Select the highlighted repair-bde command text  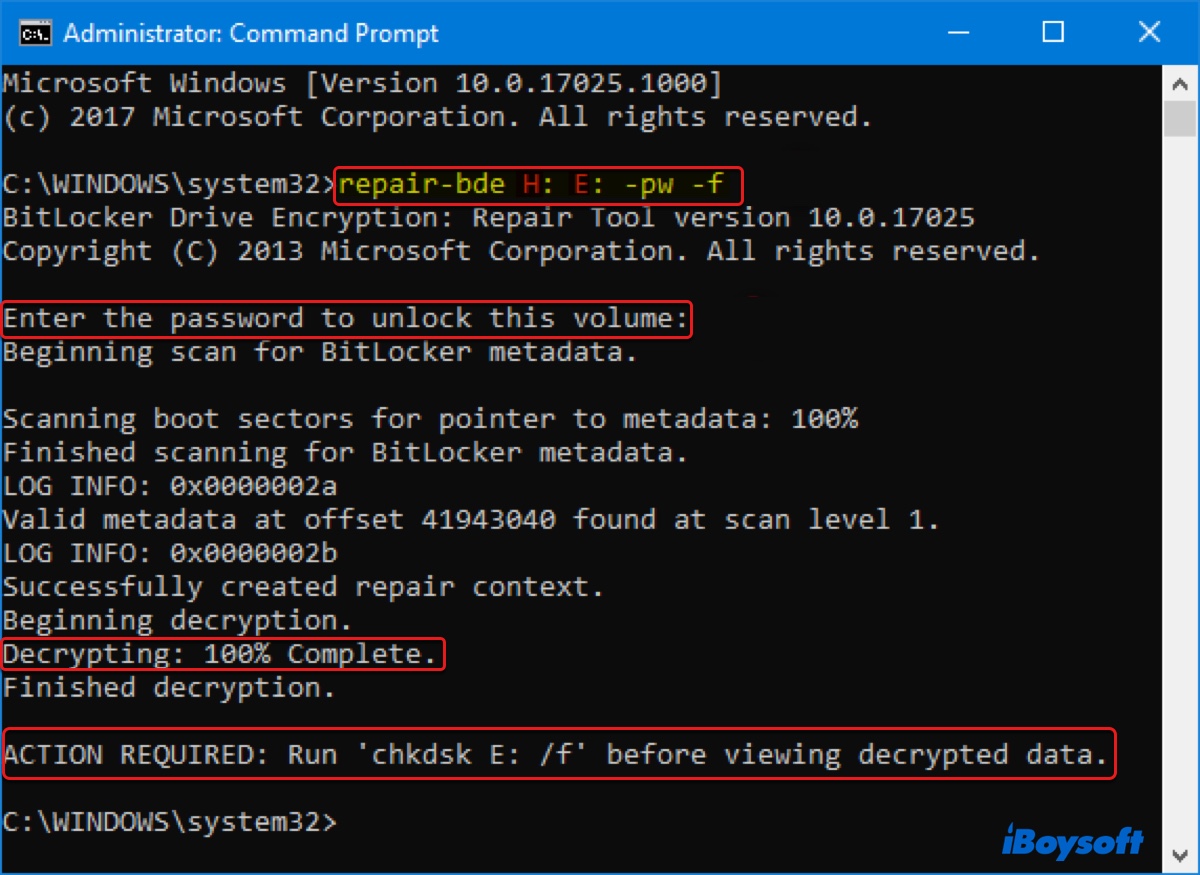point(538,184)
